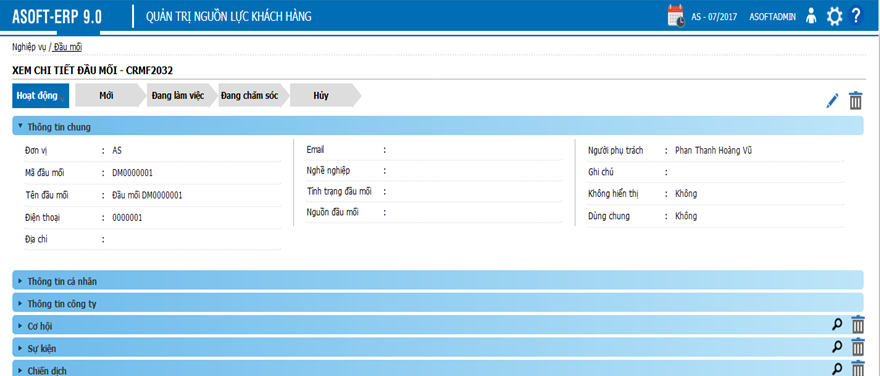This screenshot has width=880, height=376.
Task: Click the ASOFT-ERP 9.0 logo
Action: (x=57, y=17)
